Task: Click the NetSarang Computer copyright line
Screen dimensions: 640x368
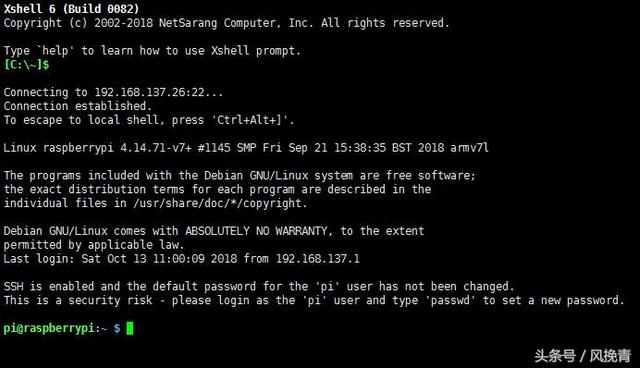Action: (227, 23)
